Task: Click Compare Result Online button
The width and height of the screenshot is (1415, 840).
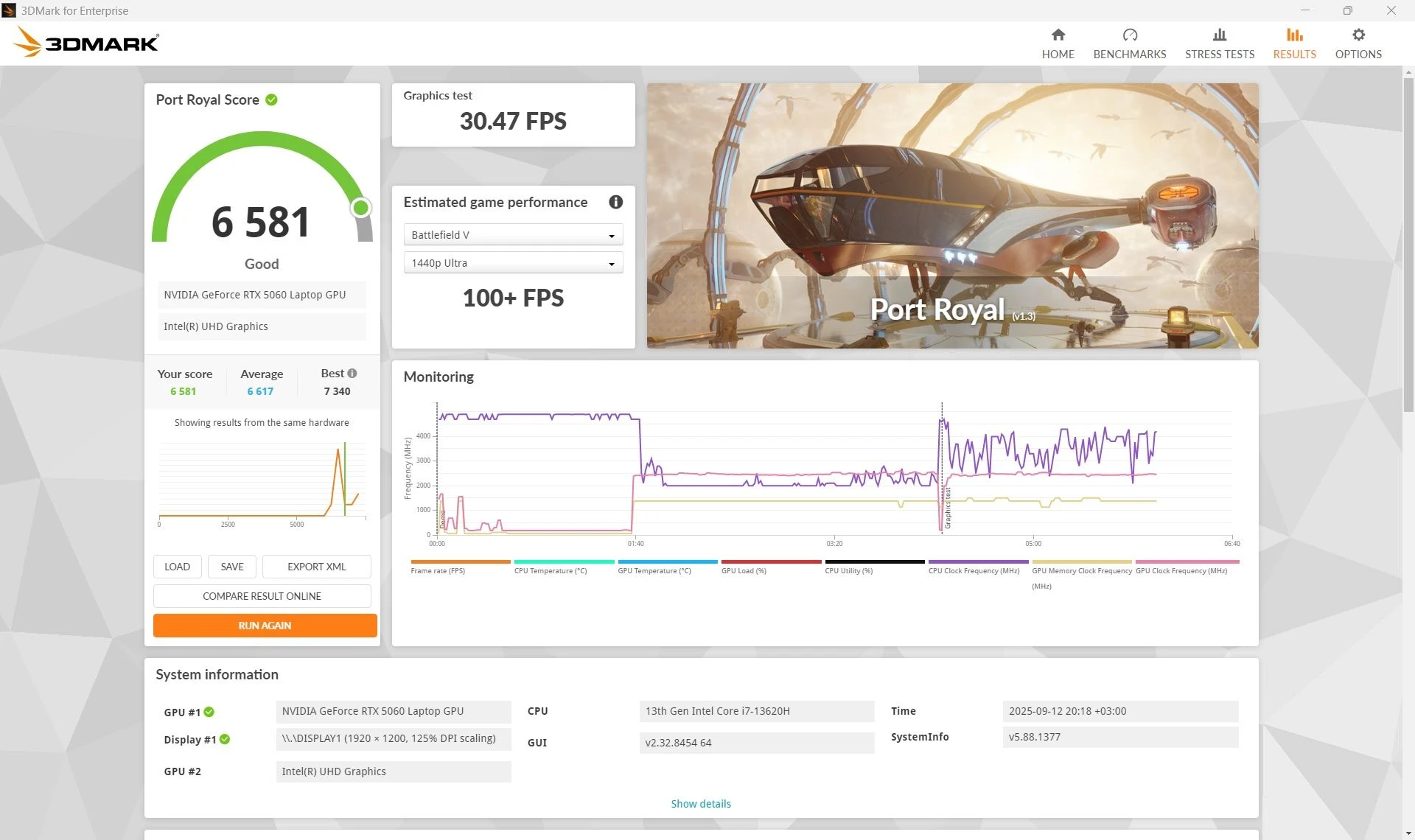Action: pos(262,596)
